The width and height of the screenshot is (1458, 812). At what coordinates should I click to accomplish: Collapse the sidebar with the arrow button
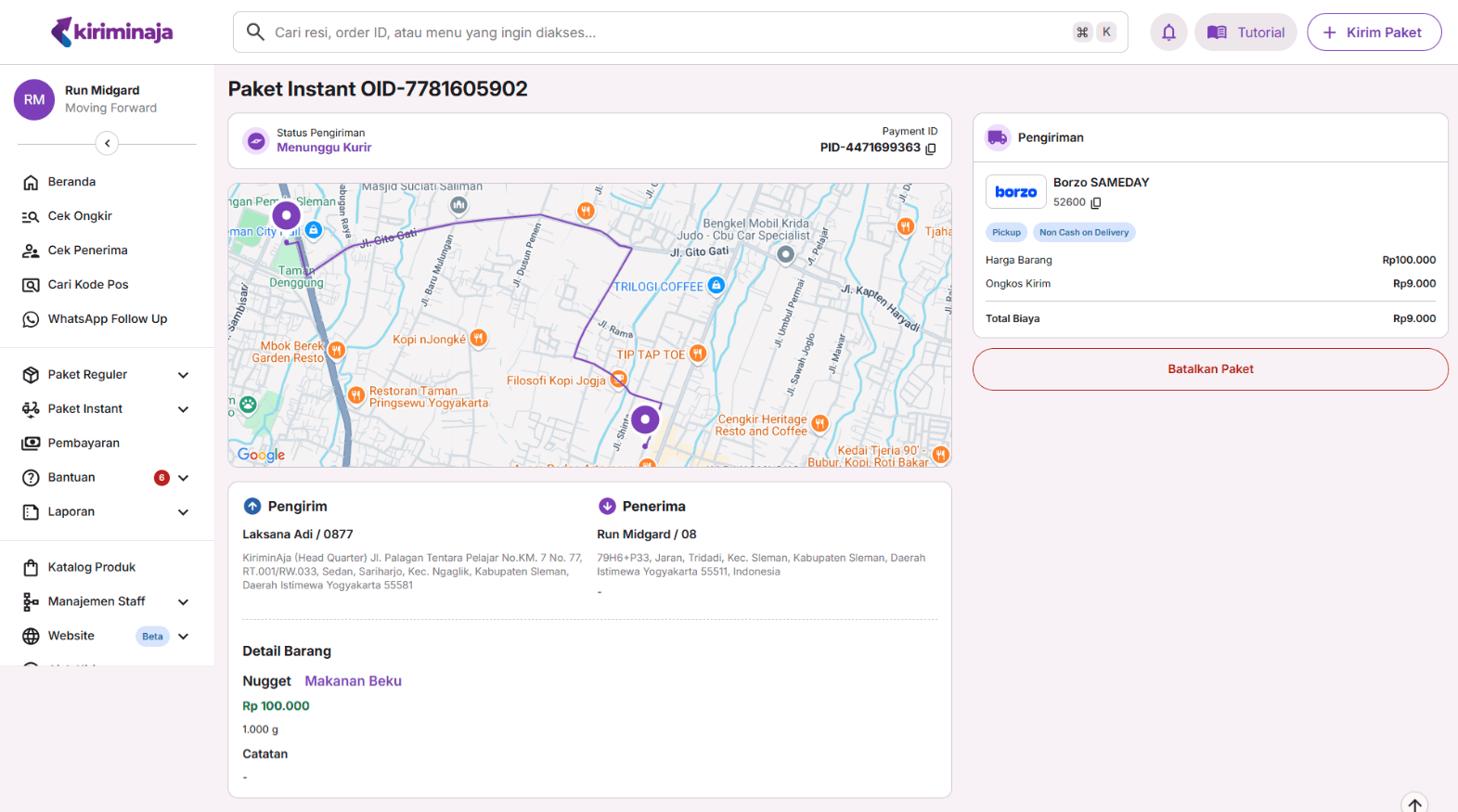107,143
